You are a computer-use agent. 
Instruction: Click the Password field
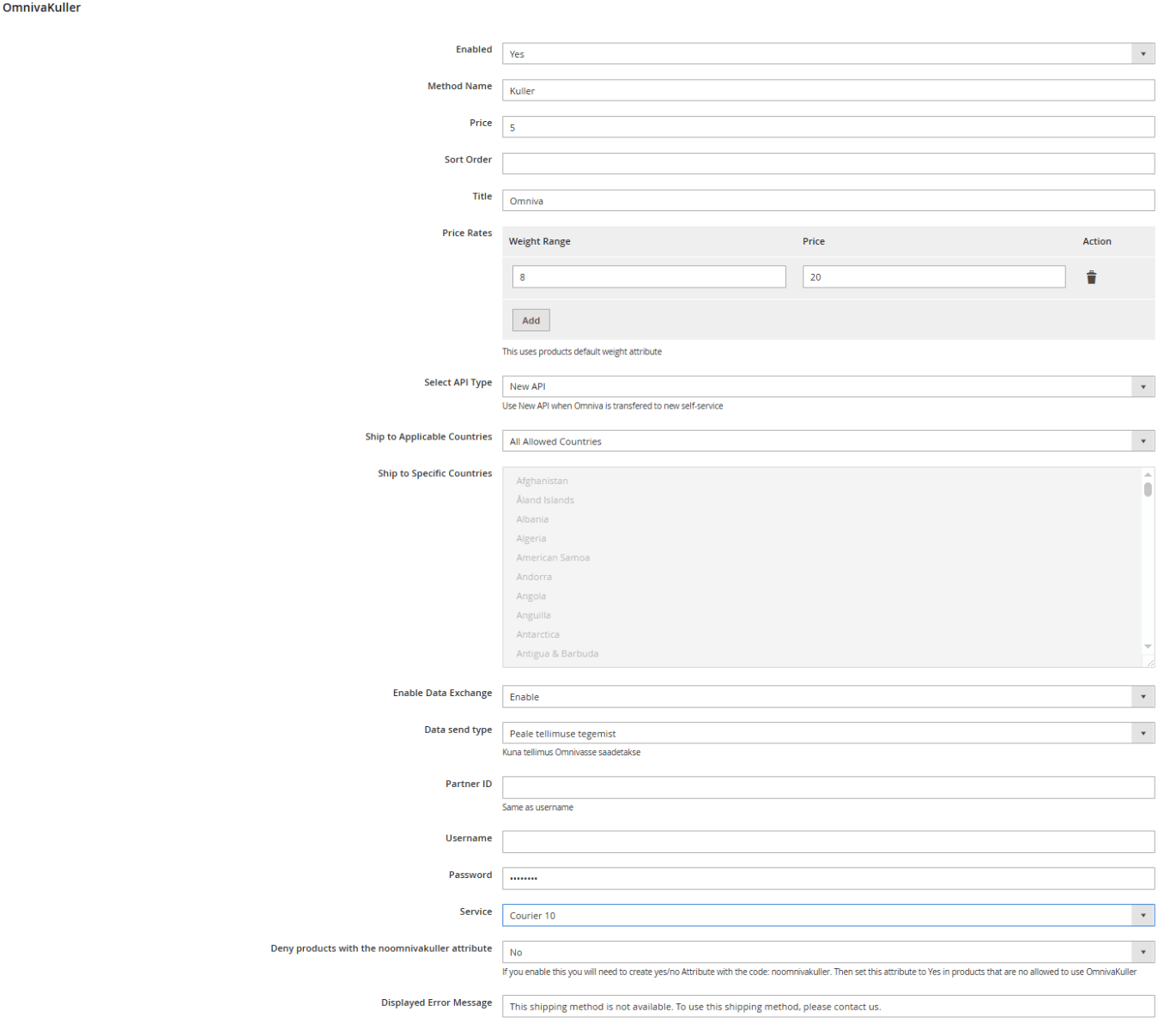click(x=827, y=878)
